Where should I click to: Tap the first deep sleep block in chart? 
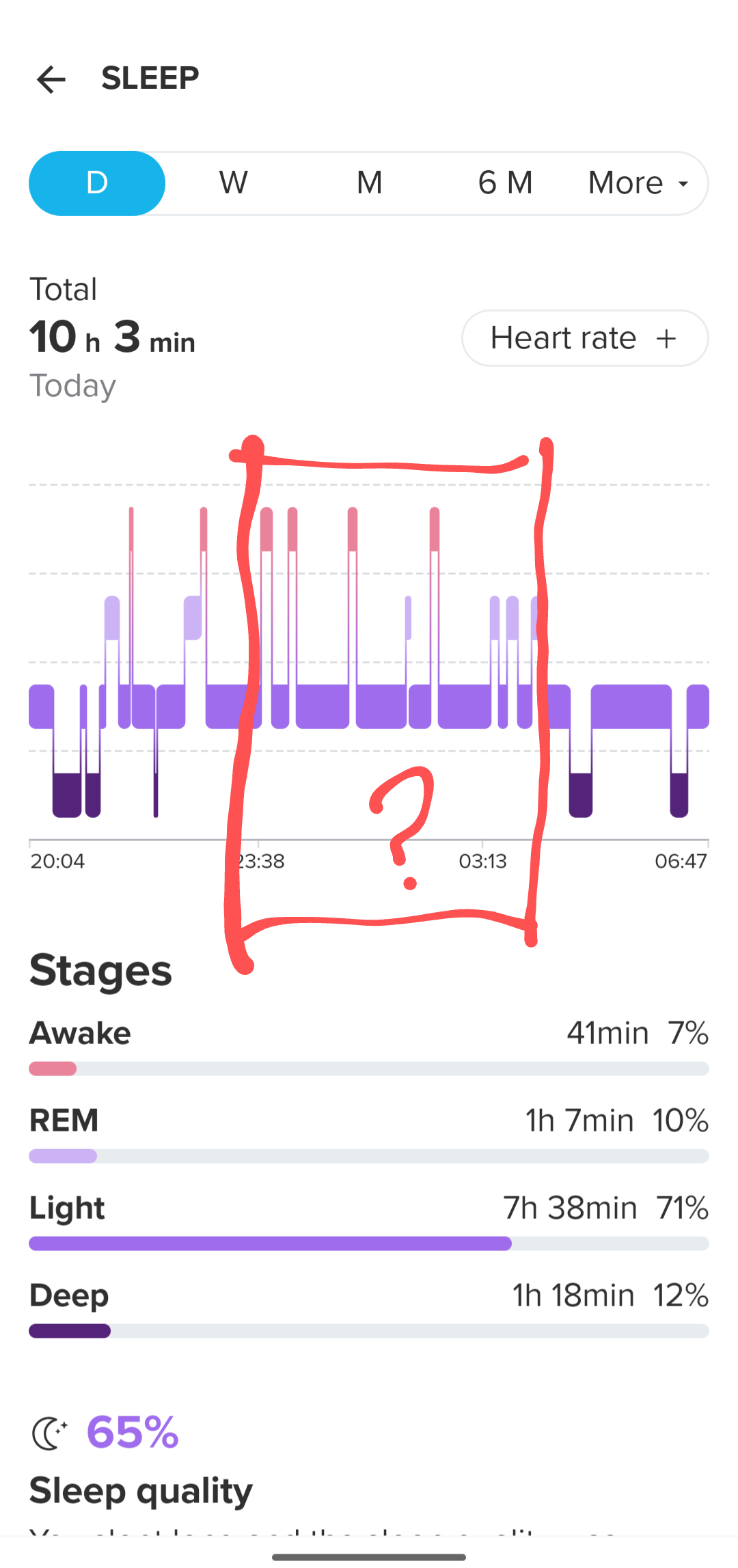pos(67,795)
